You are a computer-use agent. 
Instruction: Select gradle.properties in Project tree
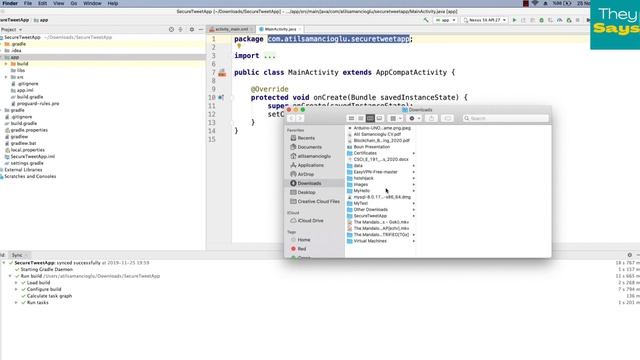pyautogui.click(x=26, y=130)
